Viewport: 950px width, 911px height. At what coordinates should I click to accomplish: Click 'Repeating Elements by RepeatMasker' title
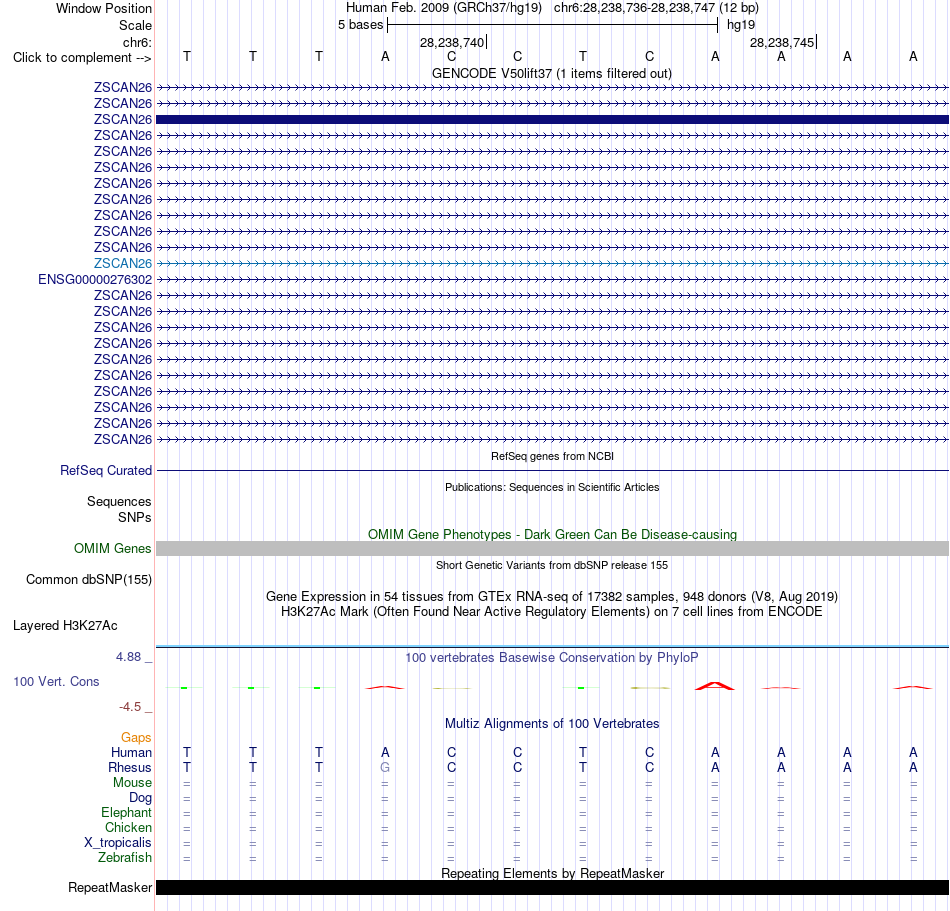click(x=552, y=873)
